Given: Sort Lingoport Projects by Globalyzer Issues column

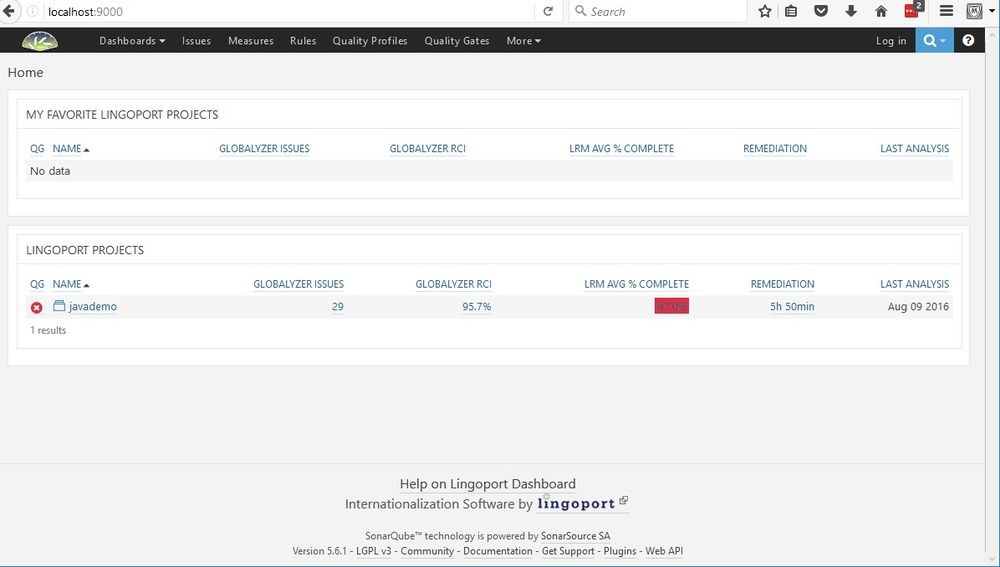Looking at the screenshot, I should pos(298,284).
